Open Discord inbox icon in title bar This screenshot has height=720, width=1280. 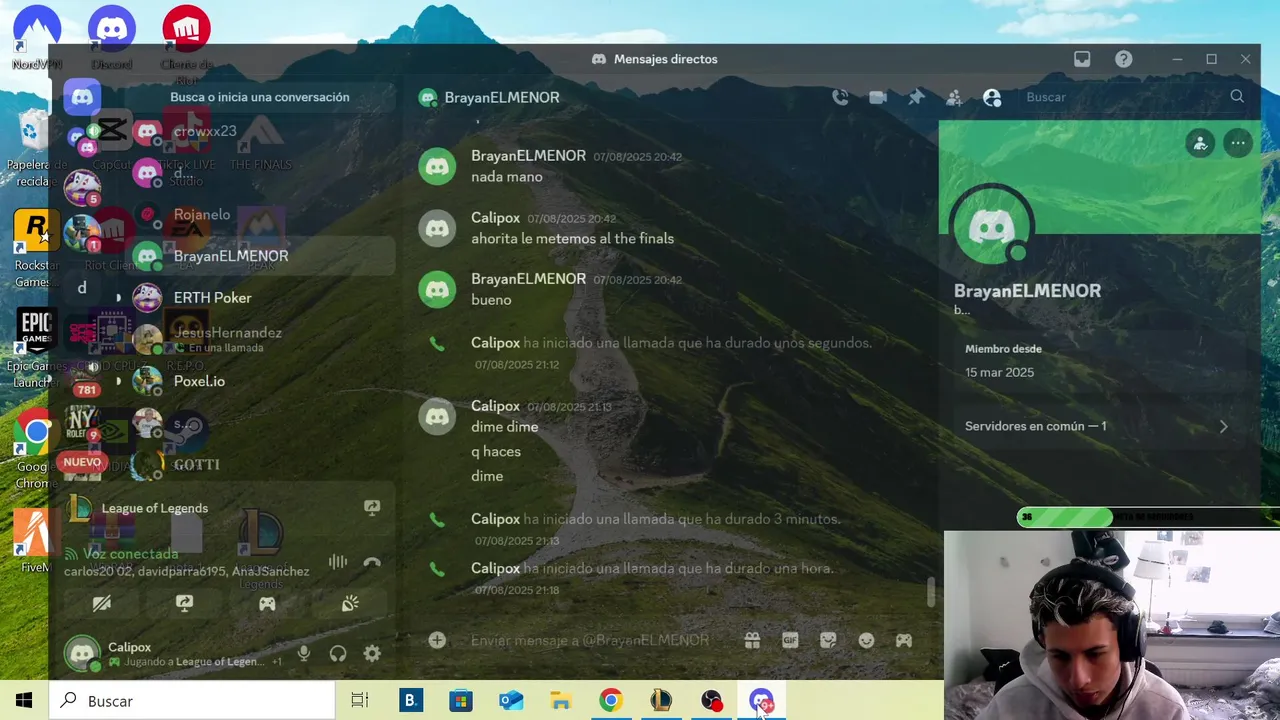1082,59
